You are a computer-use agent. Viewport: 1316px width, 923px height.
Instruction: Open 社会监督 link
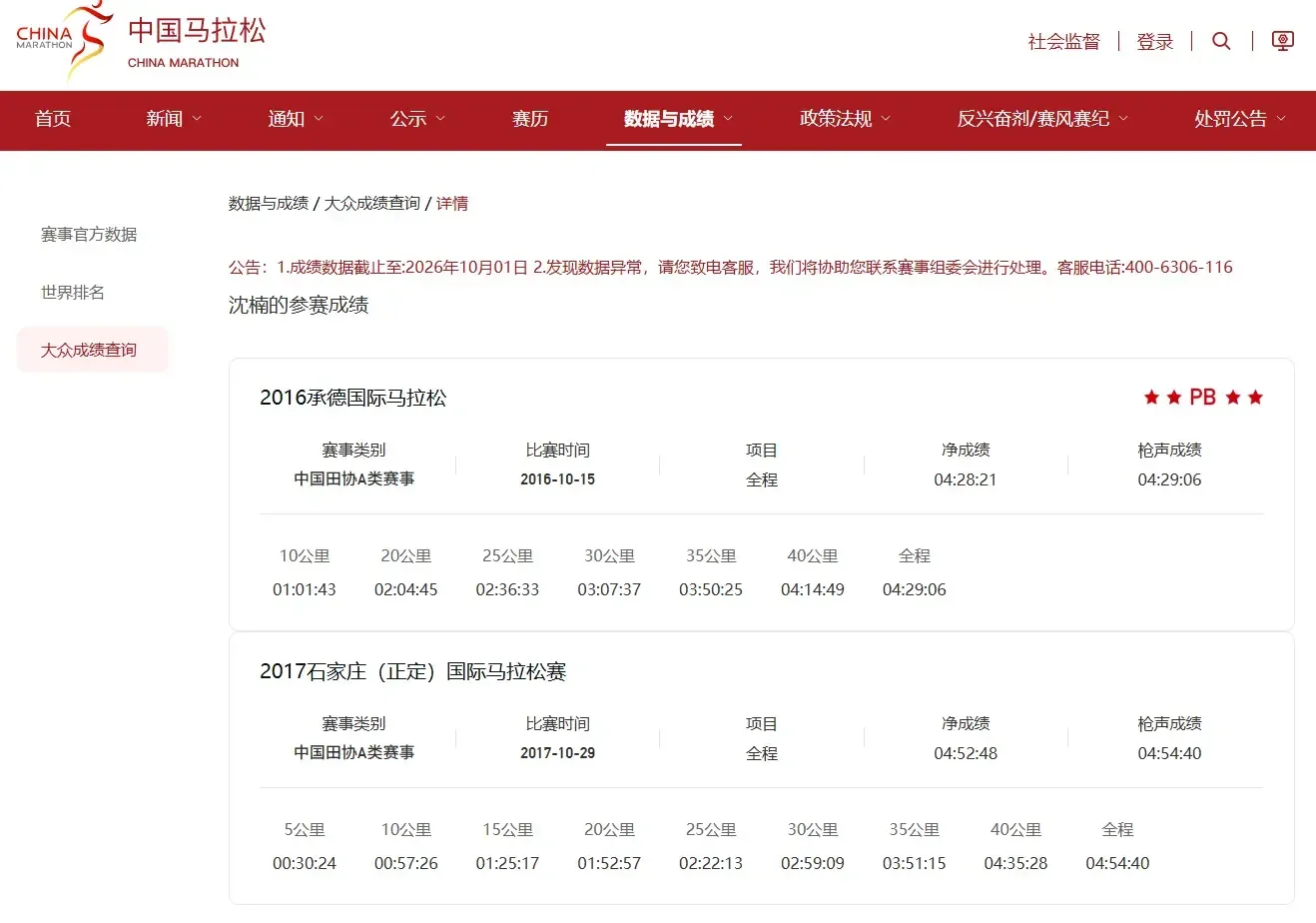tap(1064, 42)
